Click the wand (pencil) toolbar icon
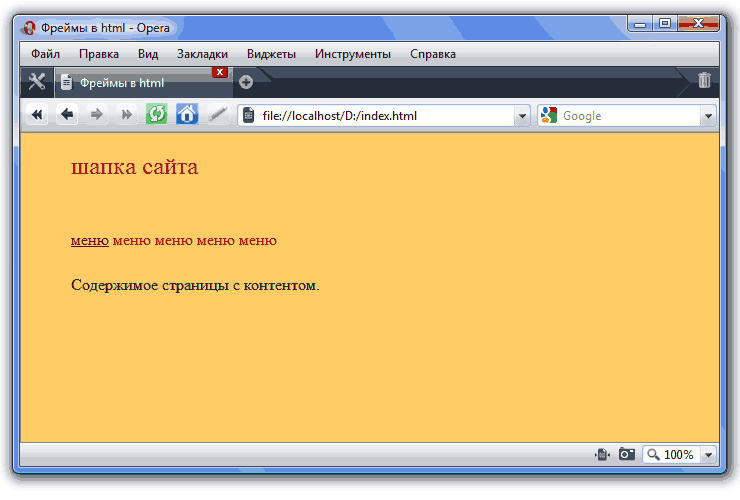This screenshot has width=740, height=500. (217, 115)
